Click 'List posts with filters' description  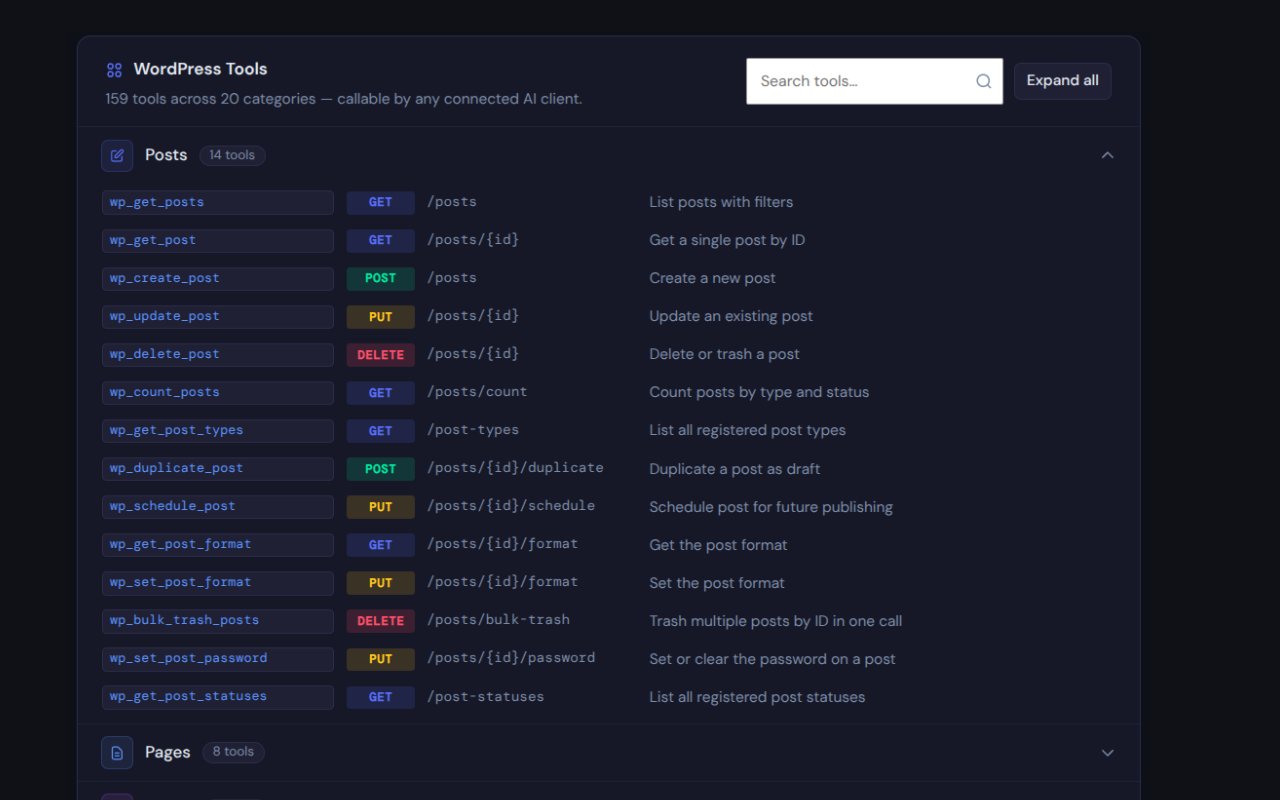point(721,202)
